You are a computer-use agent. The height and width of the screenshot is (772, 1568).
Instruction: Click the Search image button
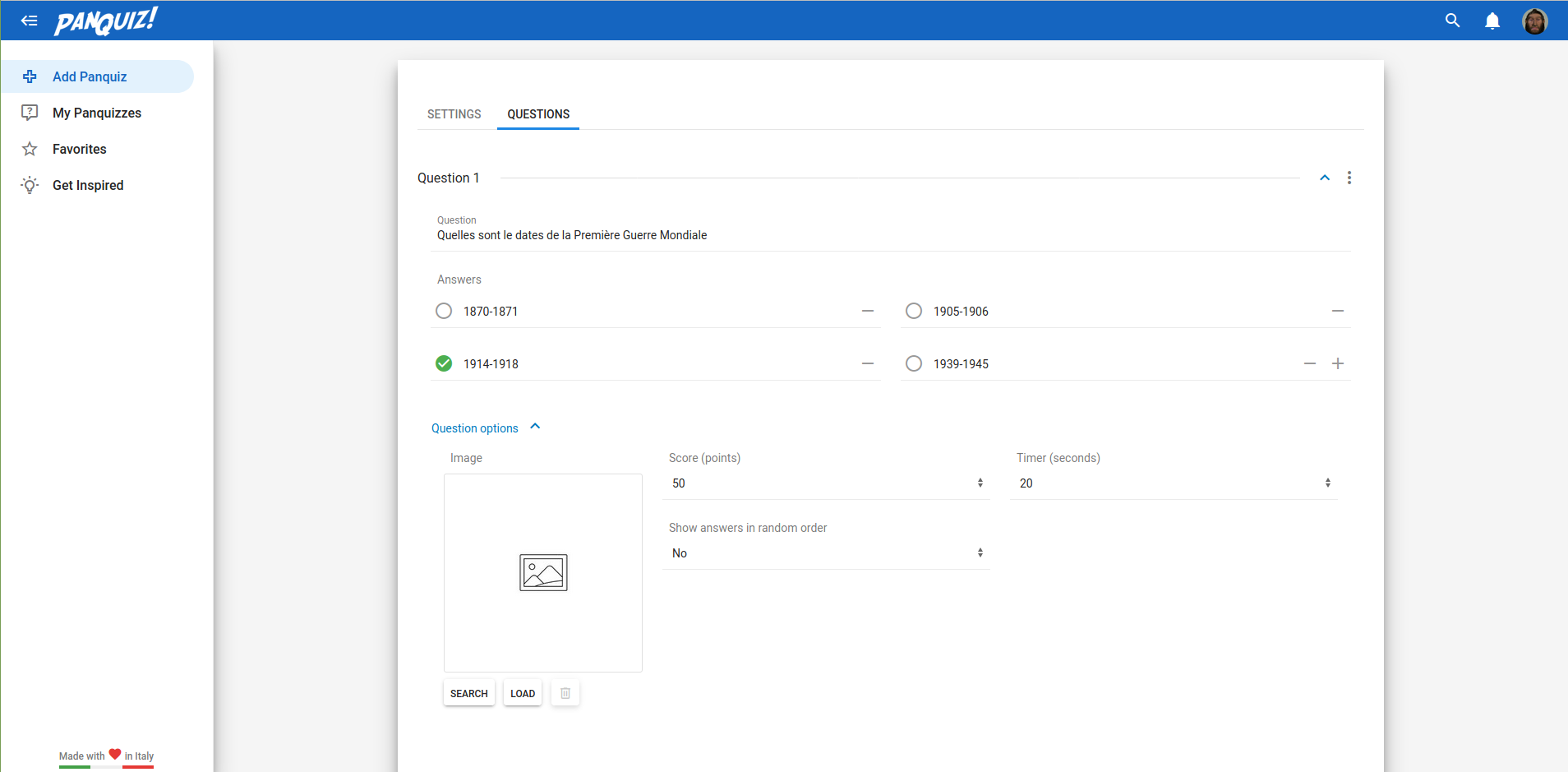pyautogui.click(x=468, y=693)
